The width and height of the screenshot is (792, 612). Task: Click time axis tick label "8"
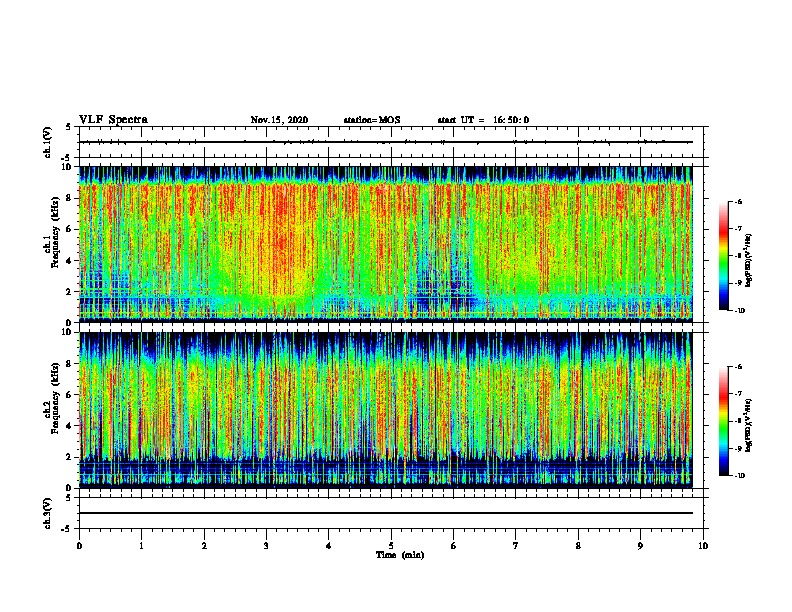pyautogui.click(x=578, y=546)
